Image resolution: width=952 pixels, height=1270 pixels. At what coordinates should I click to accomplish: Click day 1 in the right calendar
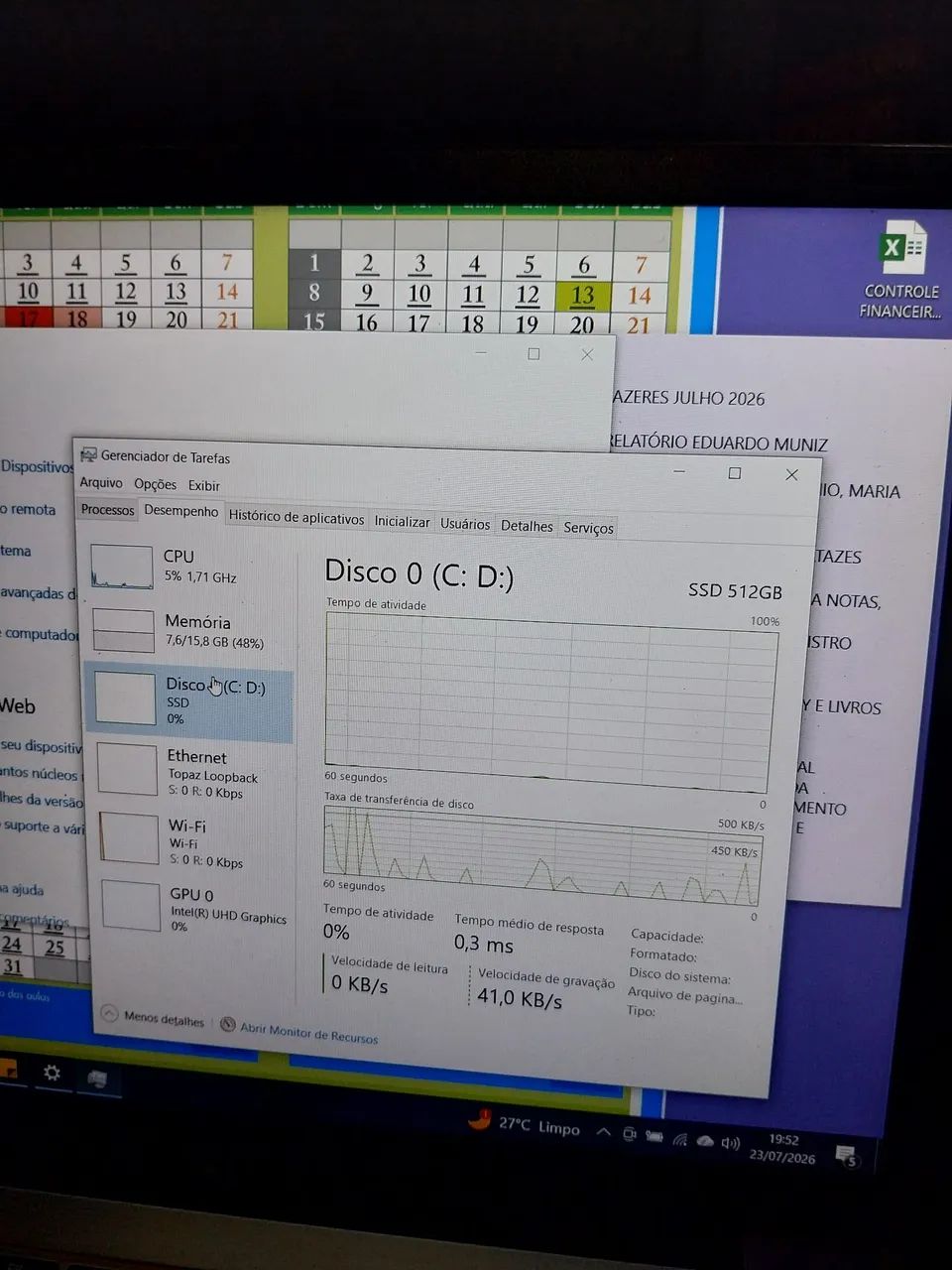click(x=314, y=263)
